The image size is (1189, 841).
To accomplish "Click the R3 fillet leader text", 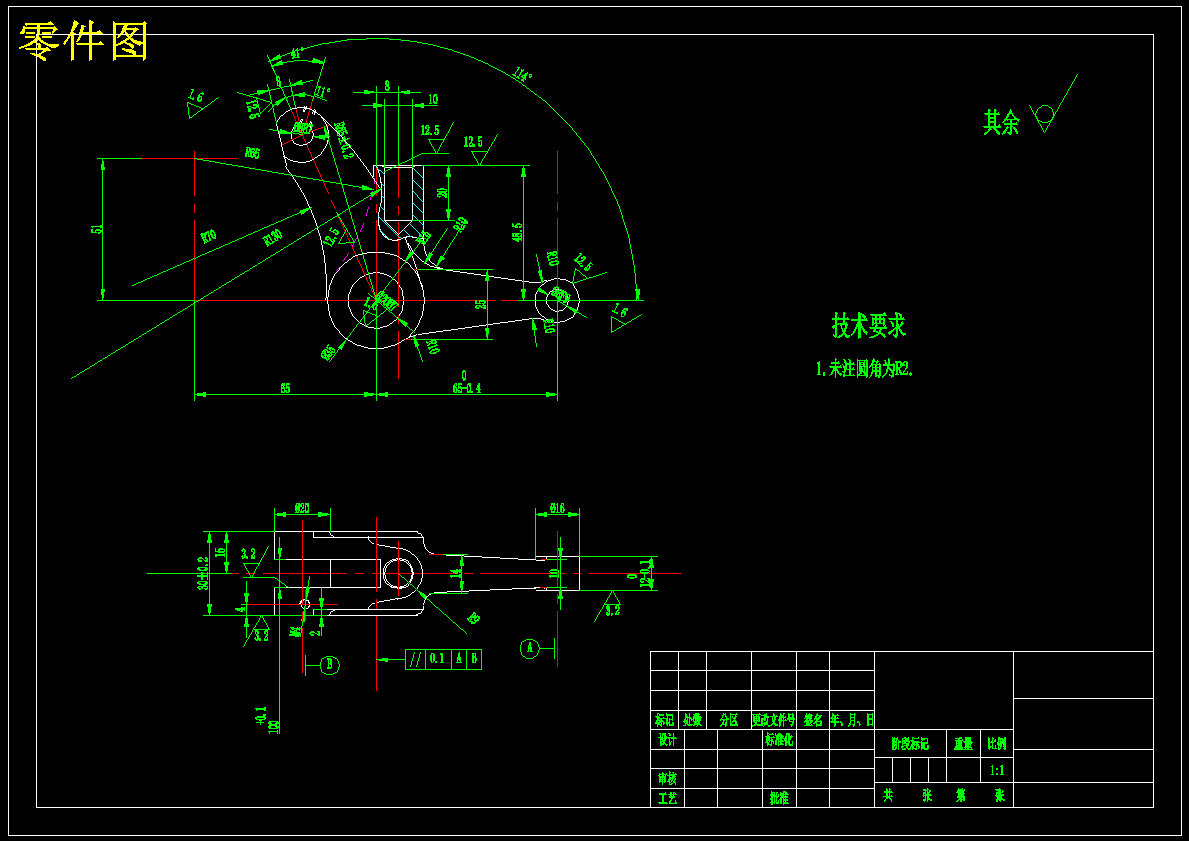I will [474, 618].
